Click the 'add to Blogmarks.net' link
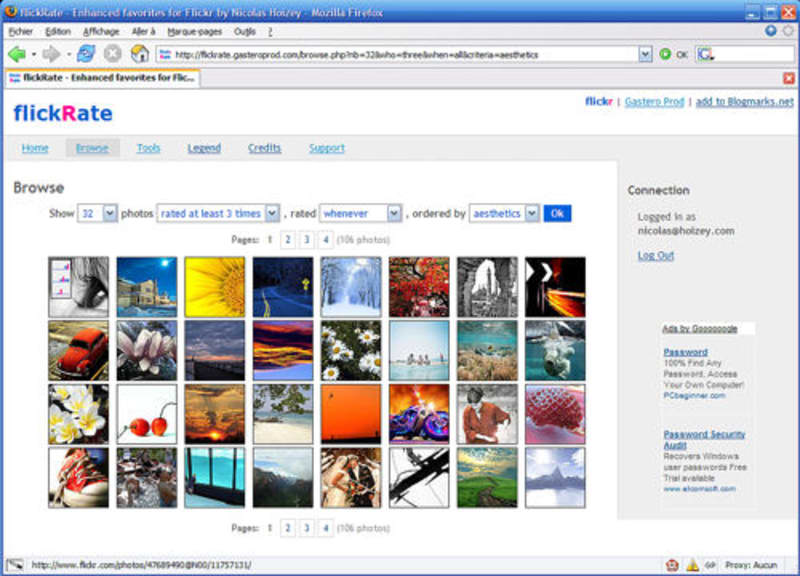Viewport: 800px width, 576px height. click(x=744, y=102)
